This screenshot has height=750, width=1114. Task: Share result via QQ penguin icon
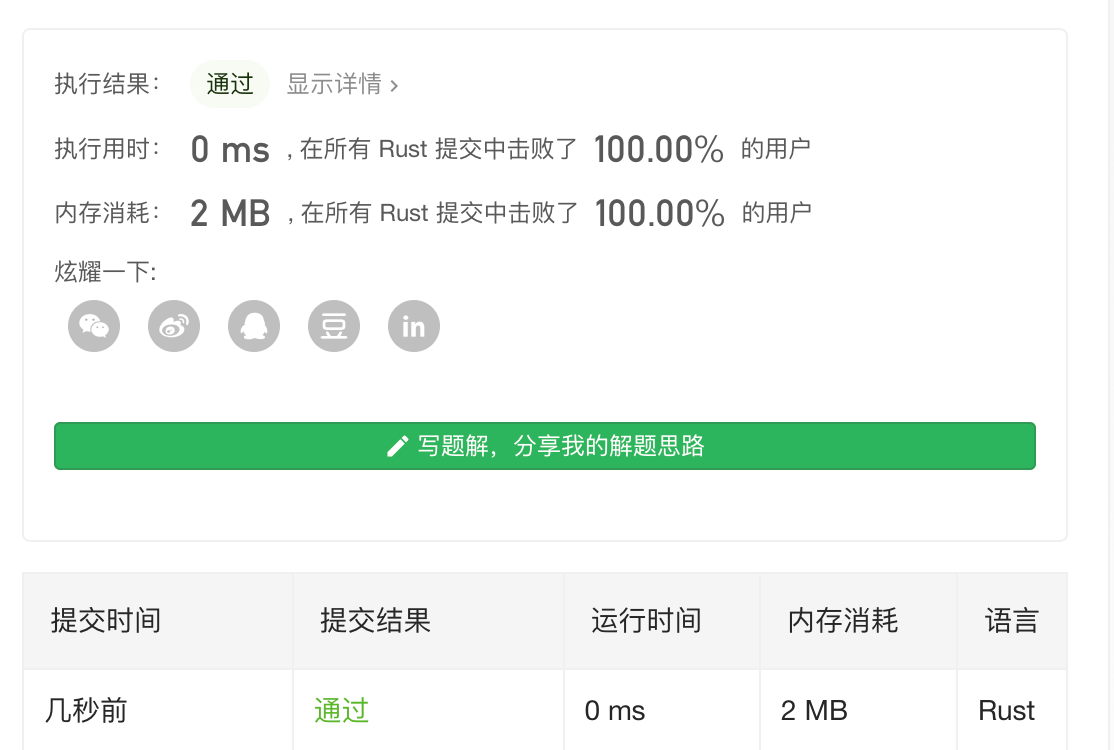click(x=254, y=326)
